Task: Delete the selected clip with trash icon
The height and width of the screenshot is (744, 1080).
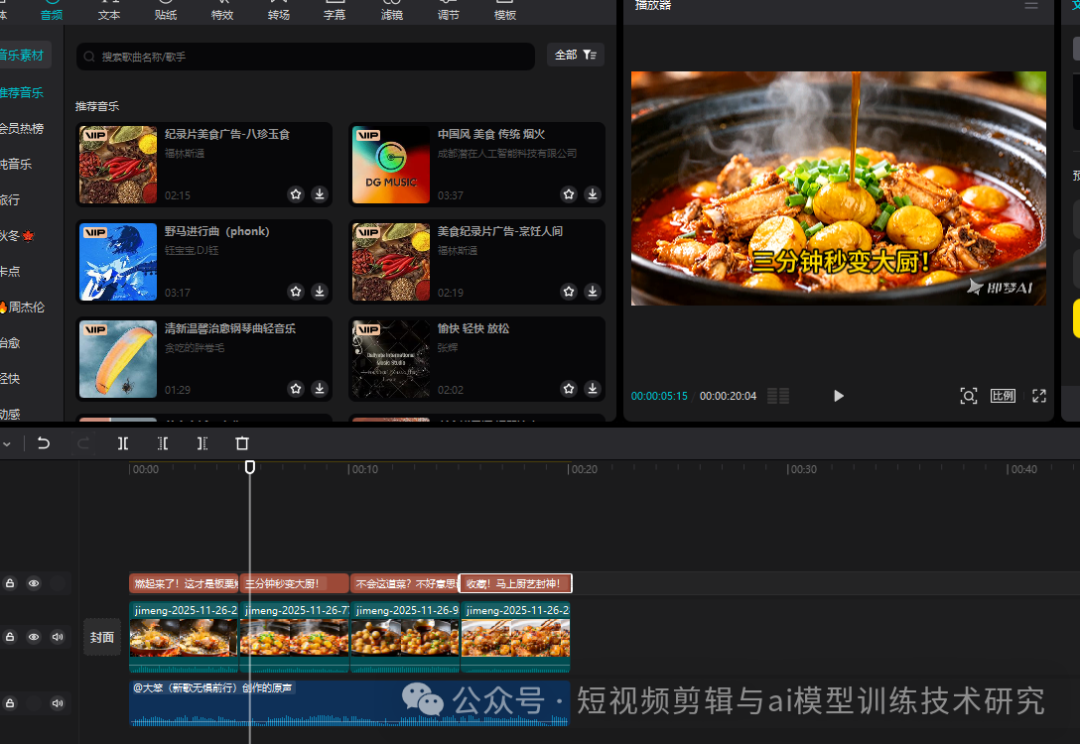Action: point(242,443)
